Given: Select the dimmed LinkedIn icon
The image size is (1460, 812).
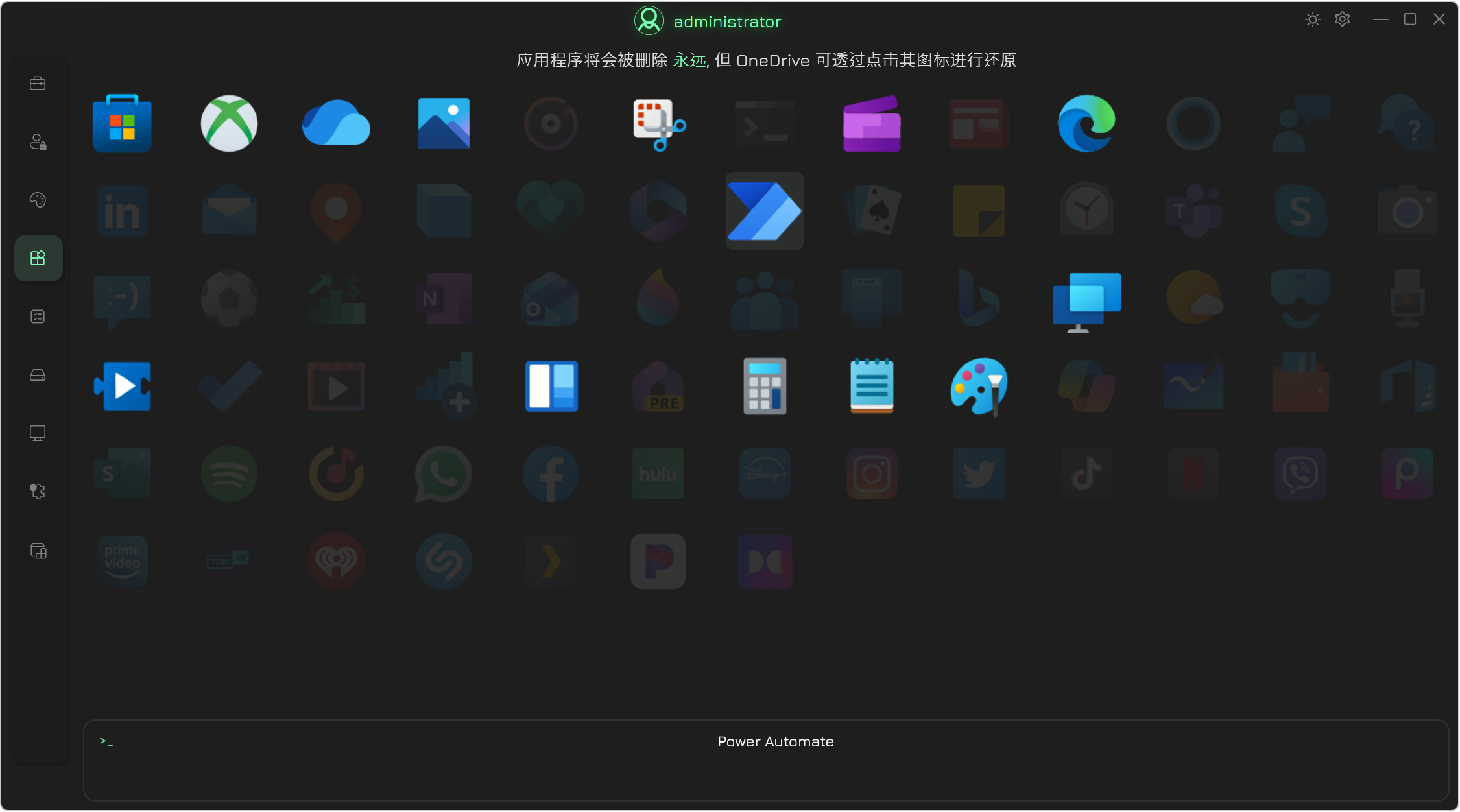Looking at the screenshot, I should (122, 211).
